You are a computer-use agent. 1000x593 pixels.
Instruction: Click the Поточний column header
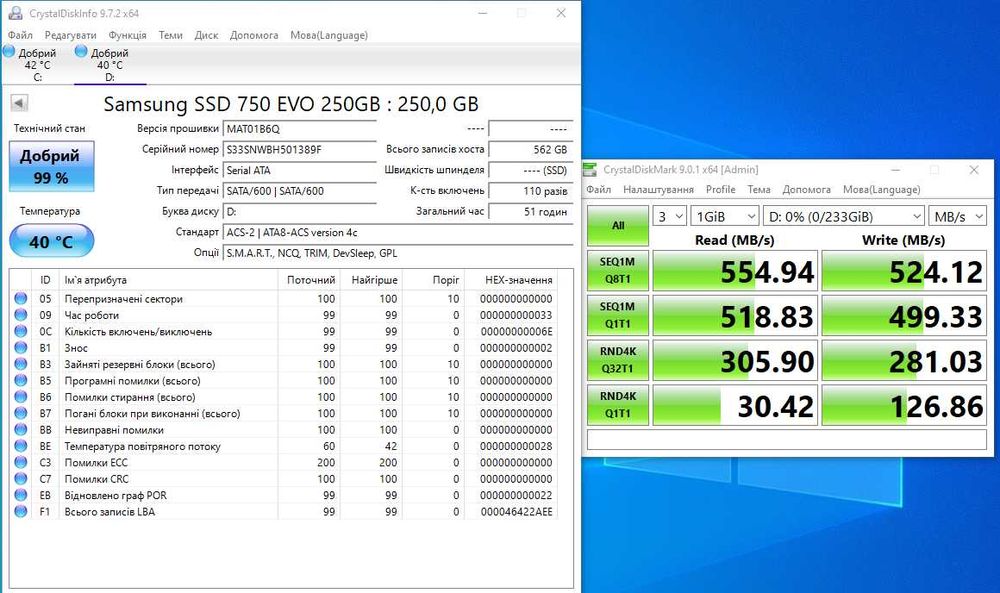309,280
